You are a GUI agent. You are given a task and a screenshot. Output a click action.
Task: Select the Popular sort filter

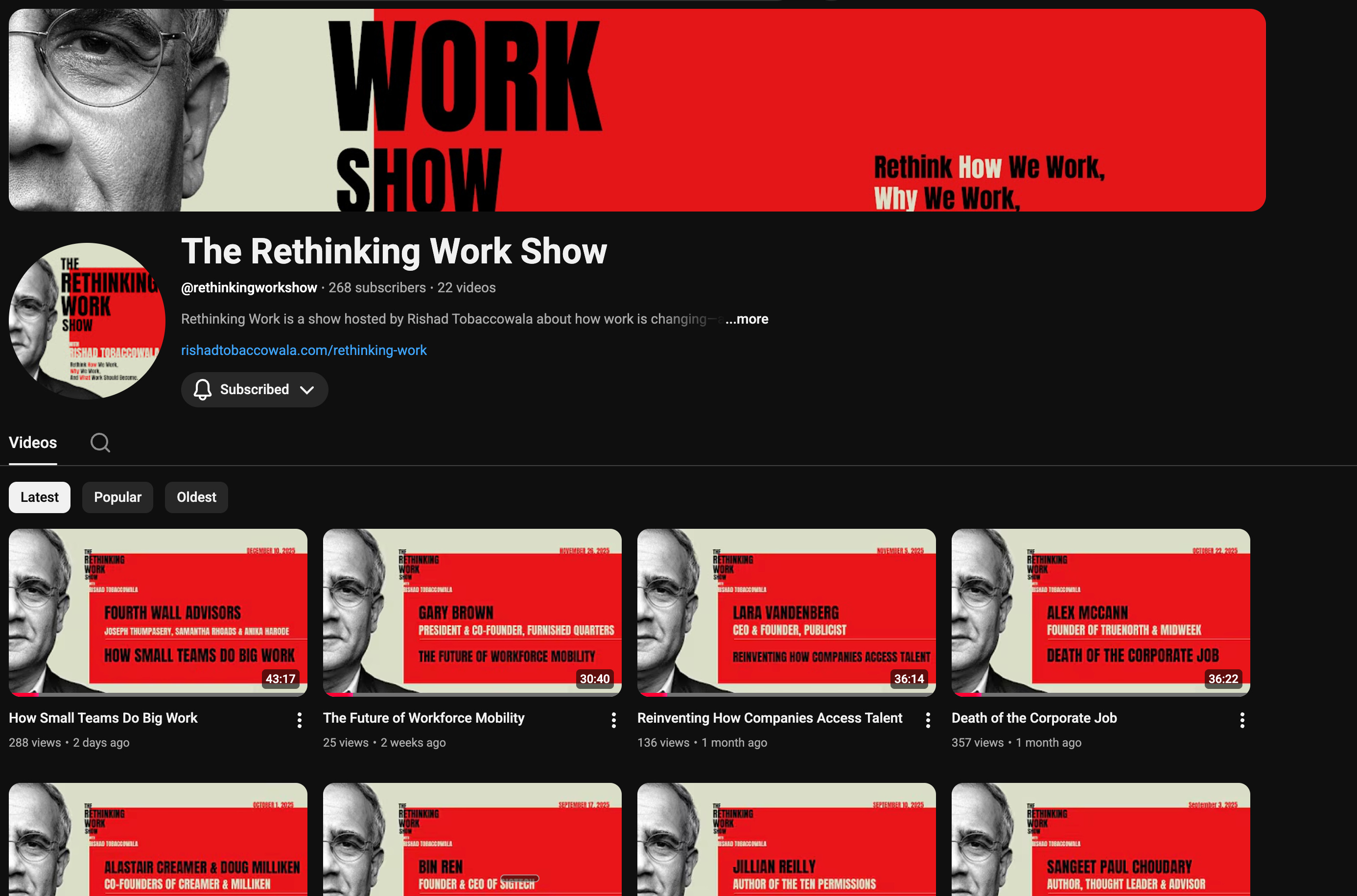(x=117, y=497)
